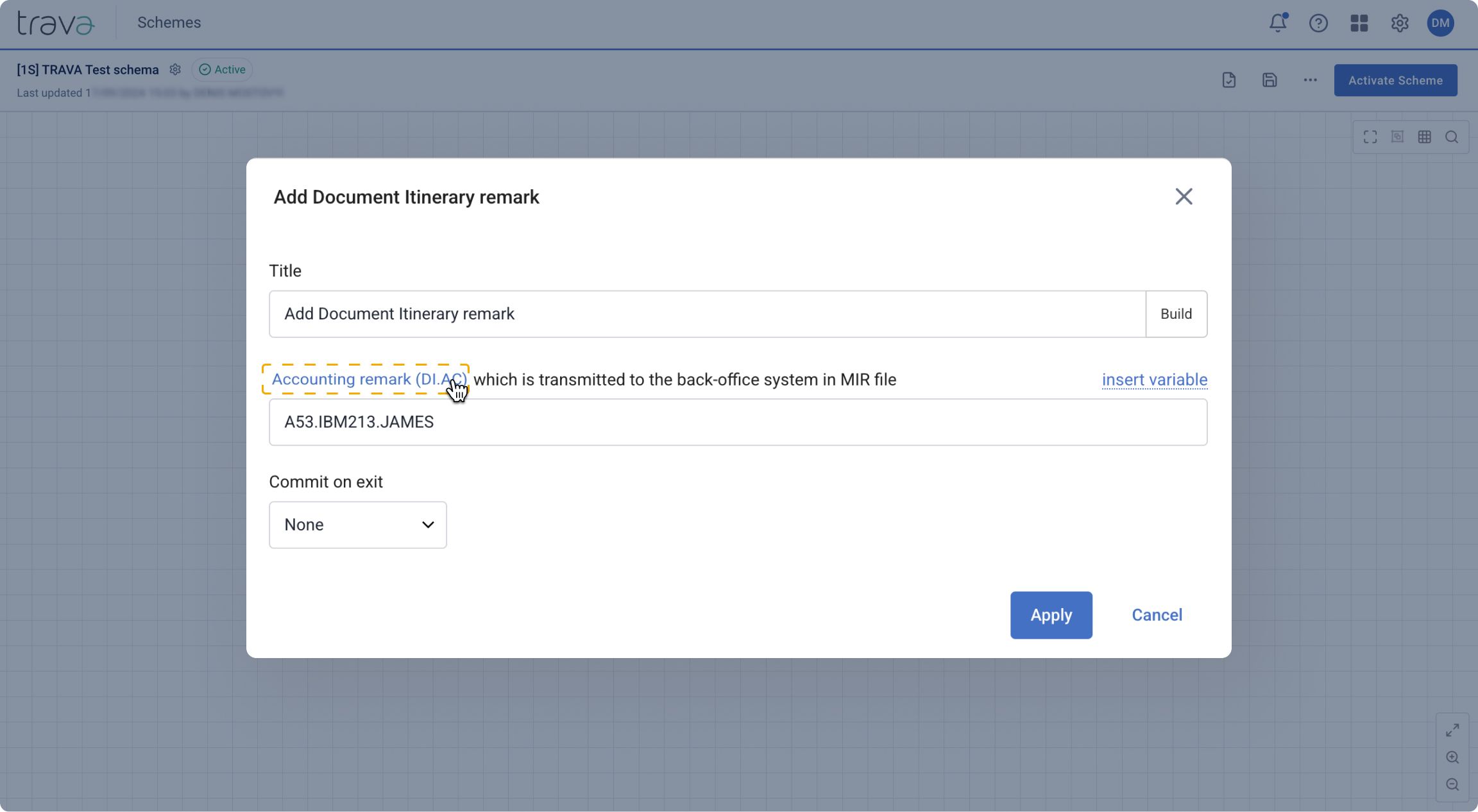Click the schema settings gear beside title
Viewport: 1478px width, 812px height.
point(175,69)
